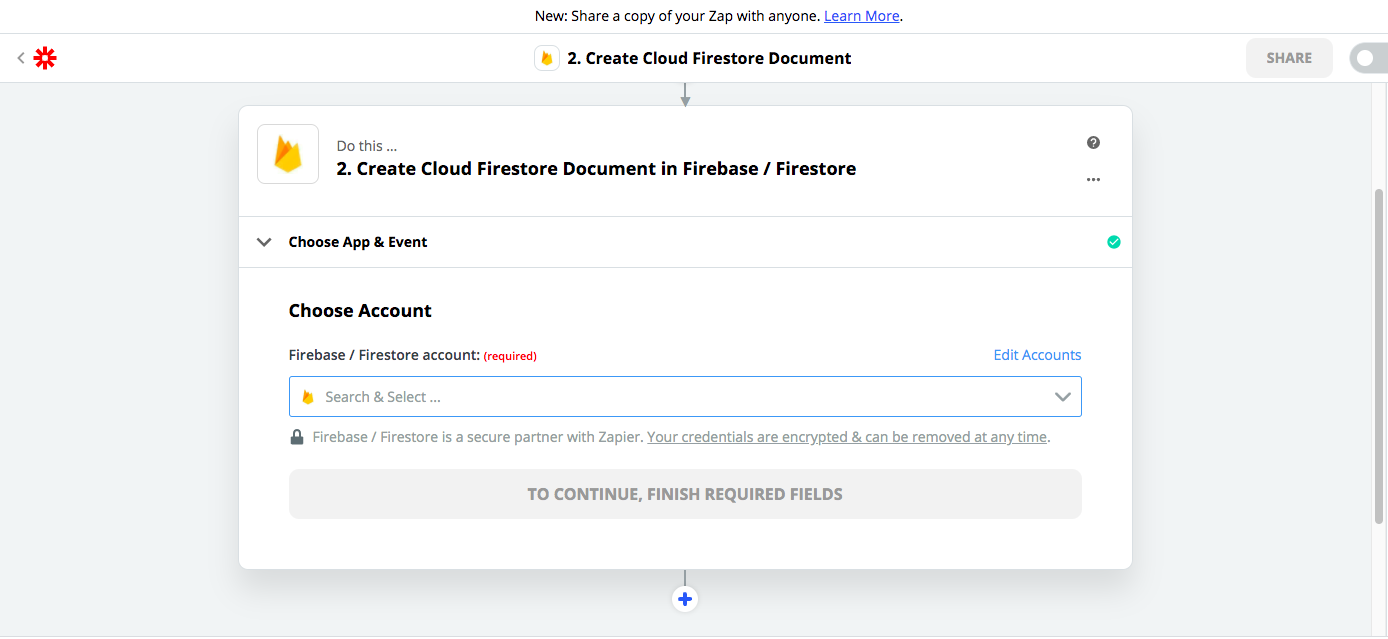Screen dimensions: 1388x639
Task: Expand the Choose App & Event section chevron
Action: [x=264, y=242]
